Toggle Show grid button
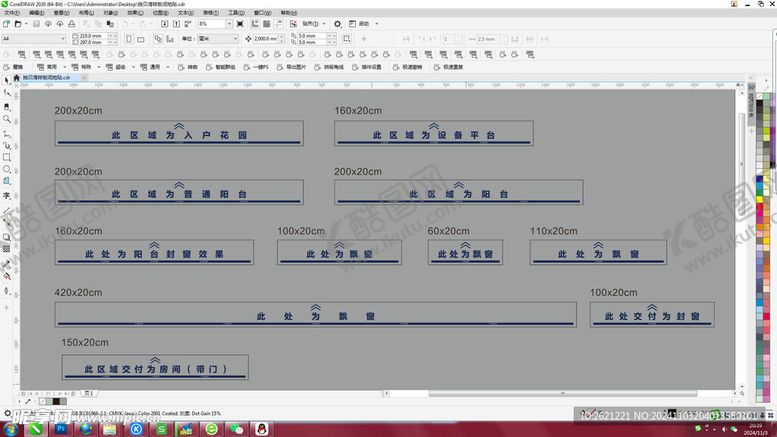This screenshot has height=437, width=777. point(267,24)
